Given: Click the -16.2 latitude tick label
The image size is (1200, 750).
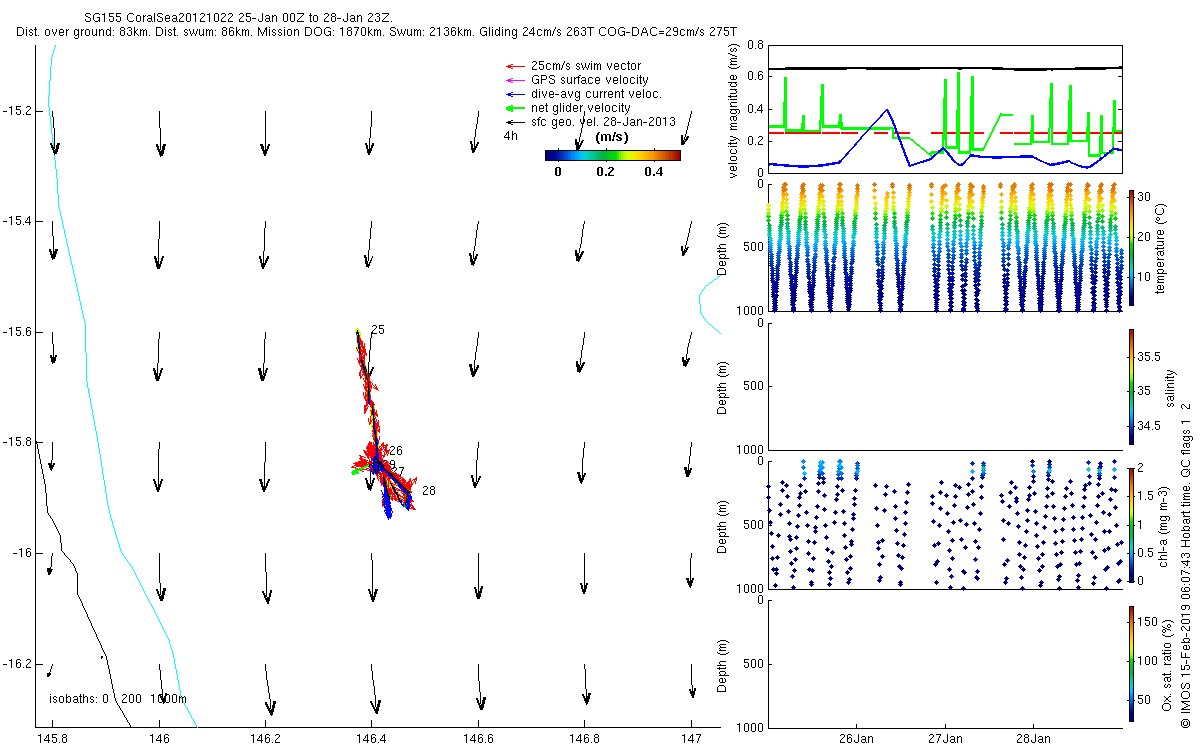Looking at the screenshot, I should coord(18,664).
